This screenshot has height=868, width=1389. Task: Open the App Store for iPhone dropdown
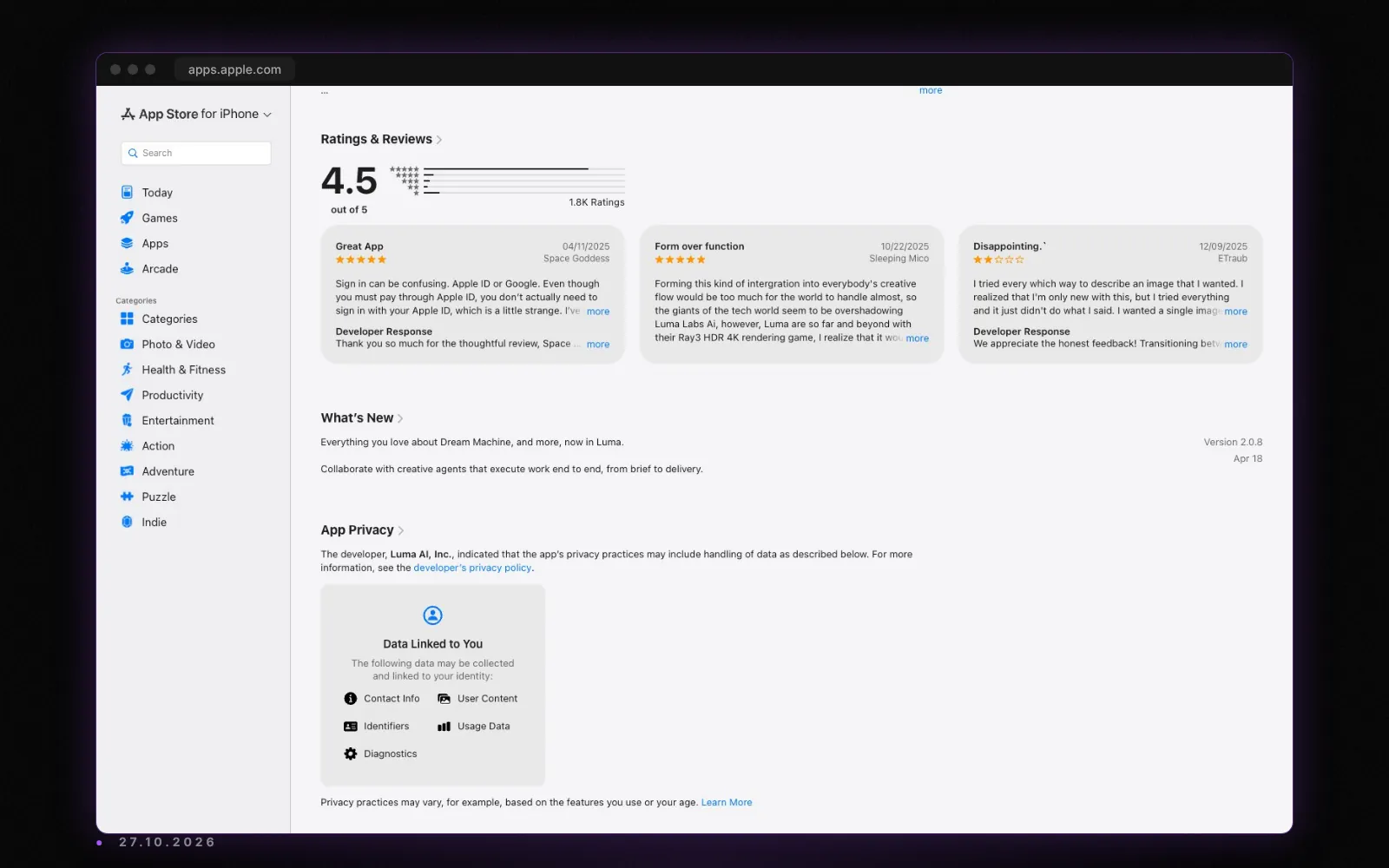[x=196, y=114]
